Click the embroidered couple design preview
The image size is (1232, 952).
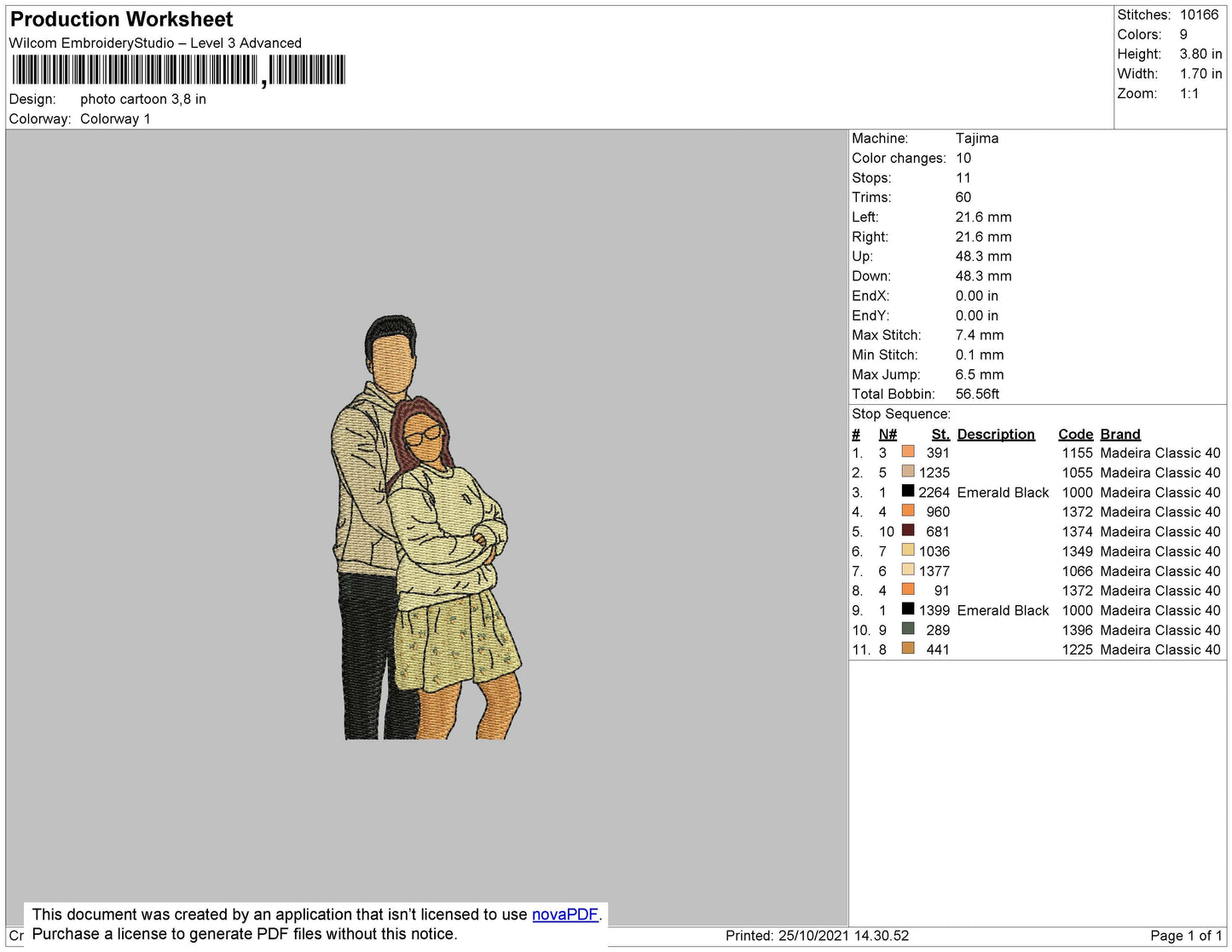[x=426, y=527]
